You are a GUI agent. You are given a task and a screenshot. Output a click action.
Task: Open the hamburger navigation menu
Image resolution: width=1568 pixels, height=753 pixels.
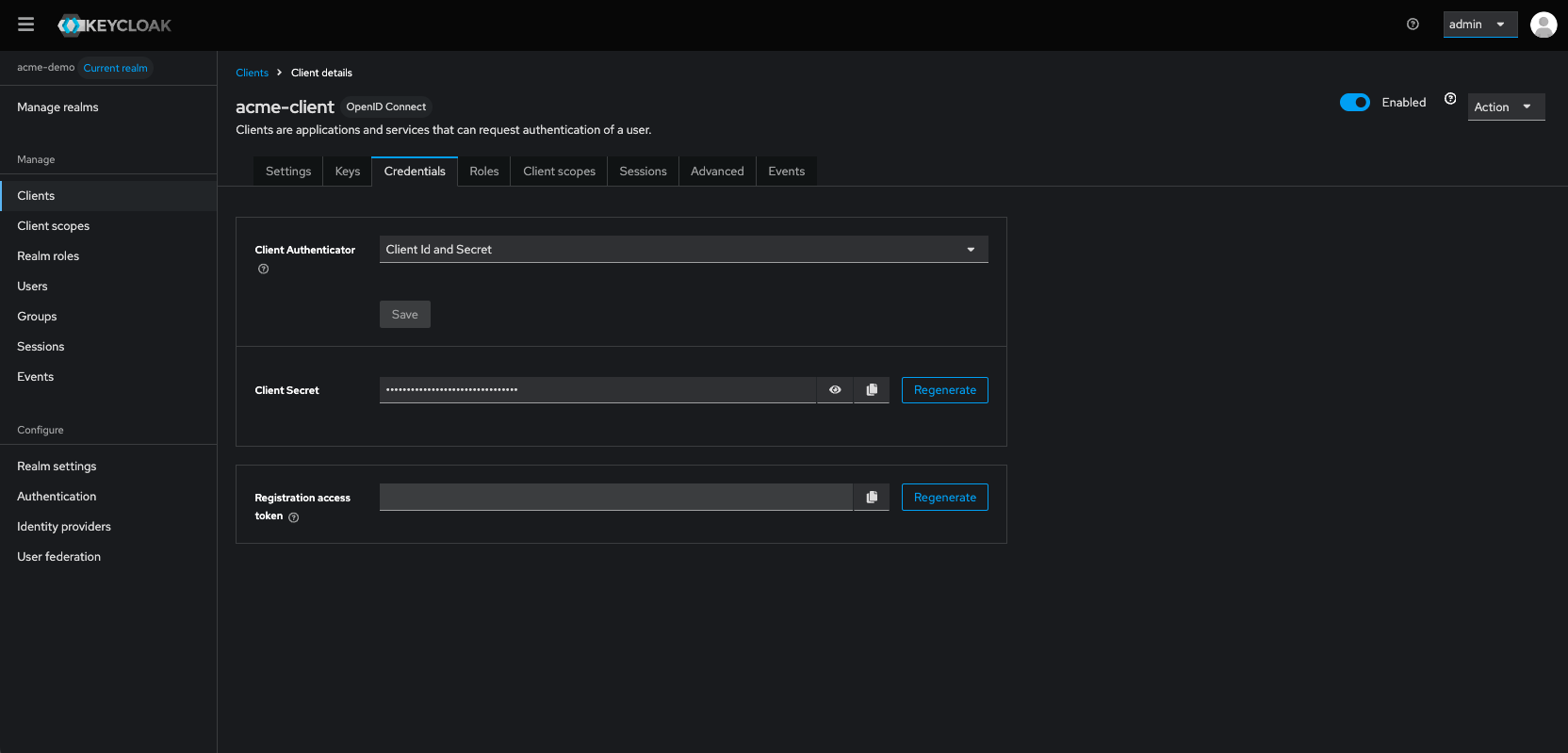click(x=25, y=25)
